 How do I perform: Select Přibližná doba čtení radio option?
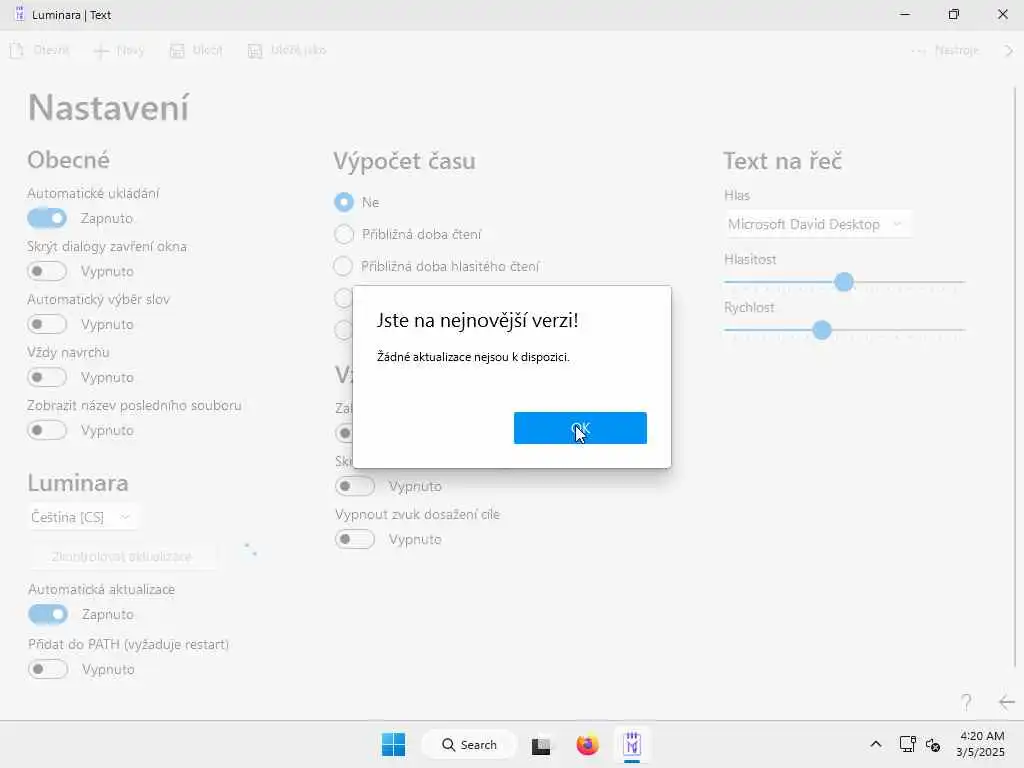344,234
